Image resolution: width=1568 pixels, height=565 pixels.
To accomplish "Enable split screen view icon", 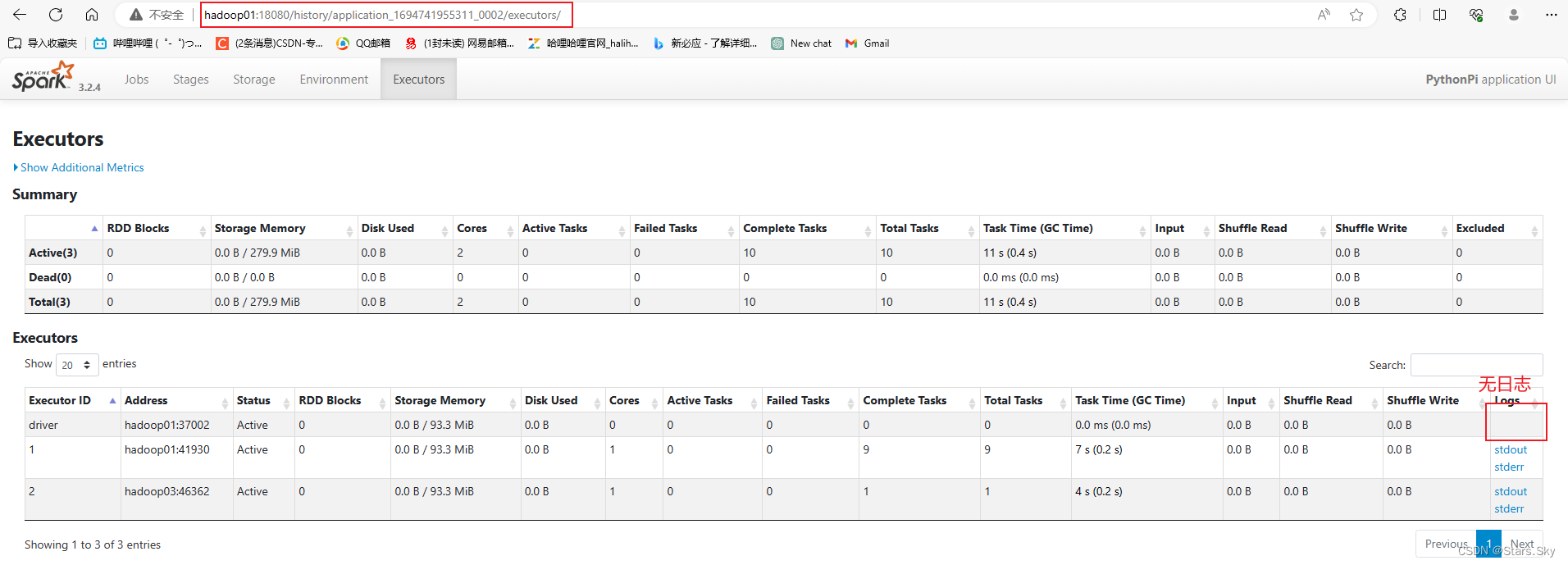I will tap(1439, 15).
